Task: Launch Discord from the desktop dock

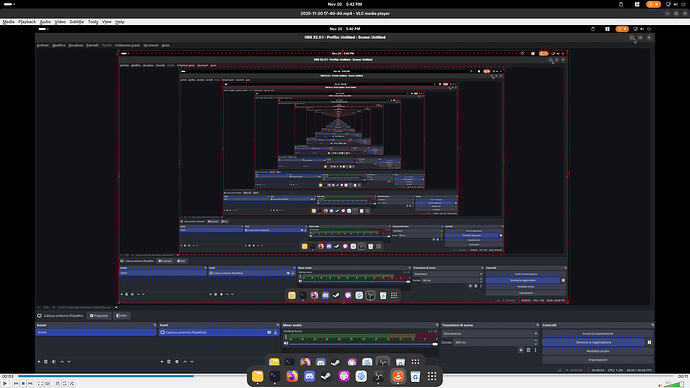Action: (309, 376)
